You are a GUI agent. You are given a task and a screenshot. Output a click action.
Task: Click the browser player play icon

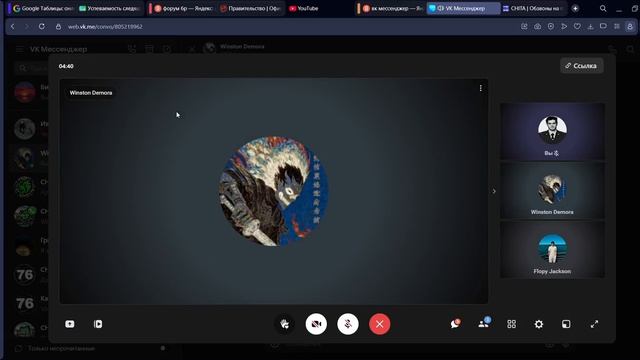click(564, 27)
